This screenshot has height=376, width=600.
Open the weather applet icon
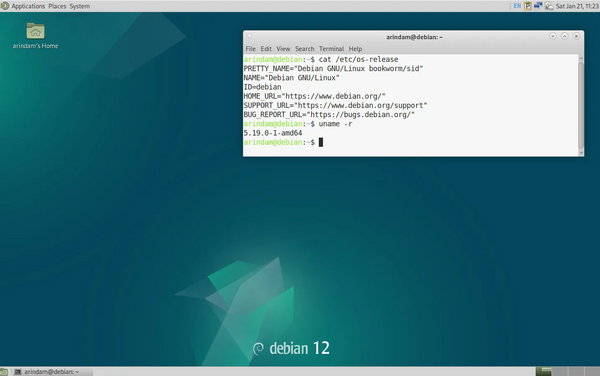549,6
